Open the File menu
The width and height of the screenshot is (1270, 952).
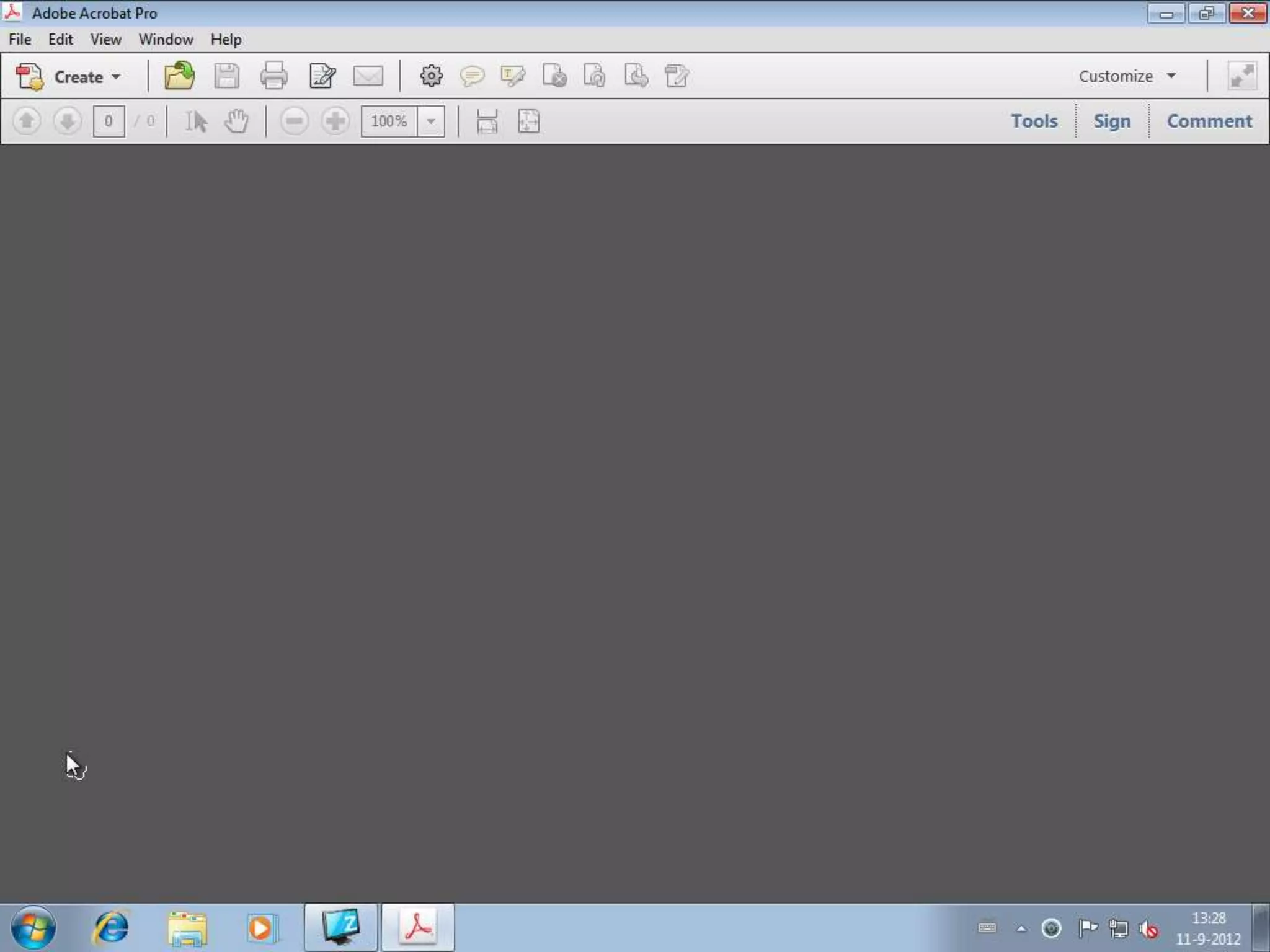[x=20, y=40]
